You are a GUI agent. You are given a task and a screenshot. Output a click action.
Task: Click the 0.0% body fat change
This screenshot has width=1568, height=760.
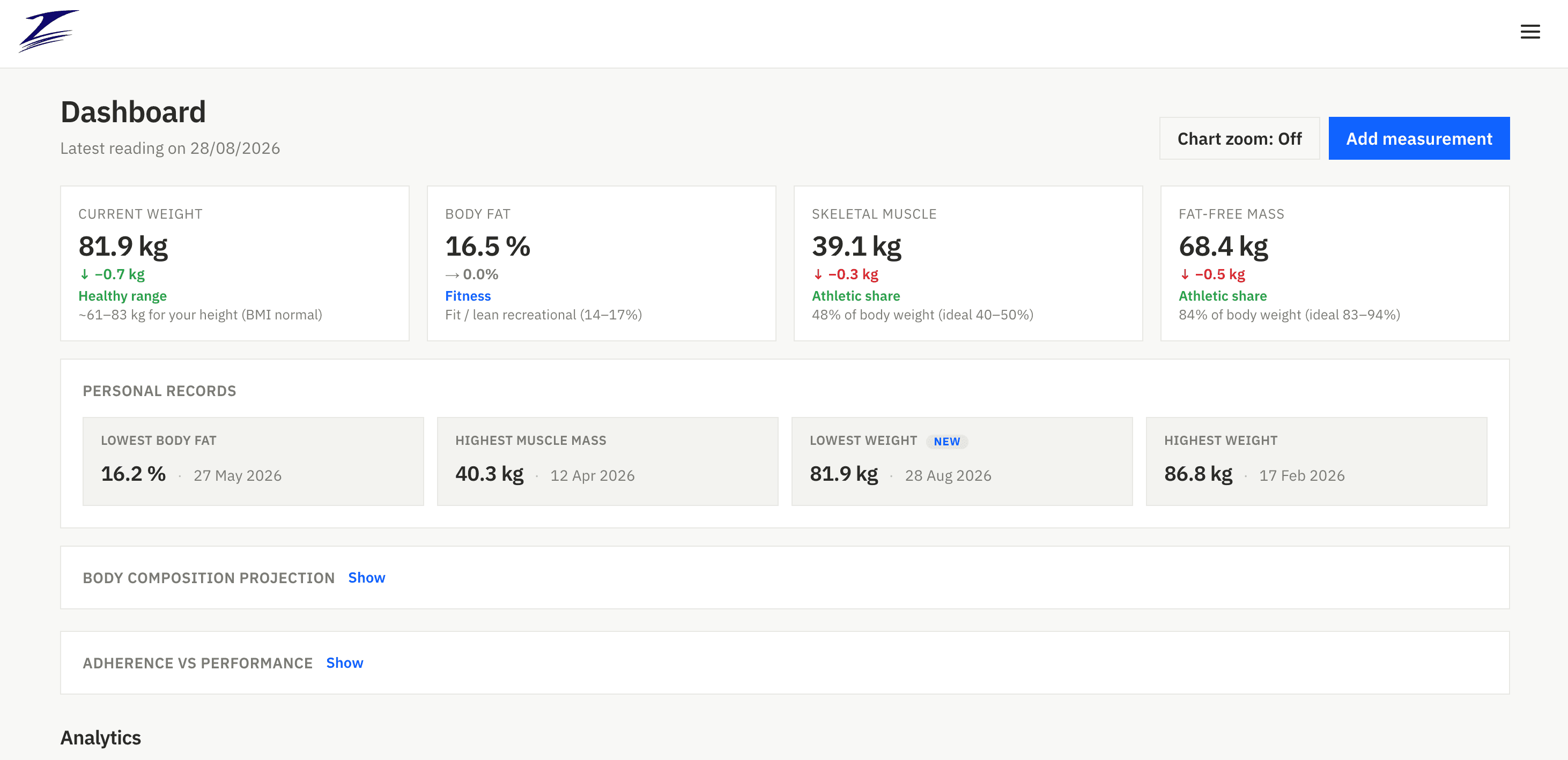click(x=472, y=274)
